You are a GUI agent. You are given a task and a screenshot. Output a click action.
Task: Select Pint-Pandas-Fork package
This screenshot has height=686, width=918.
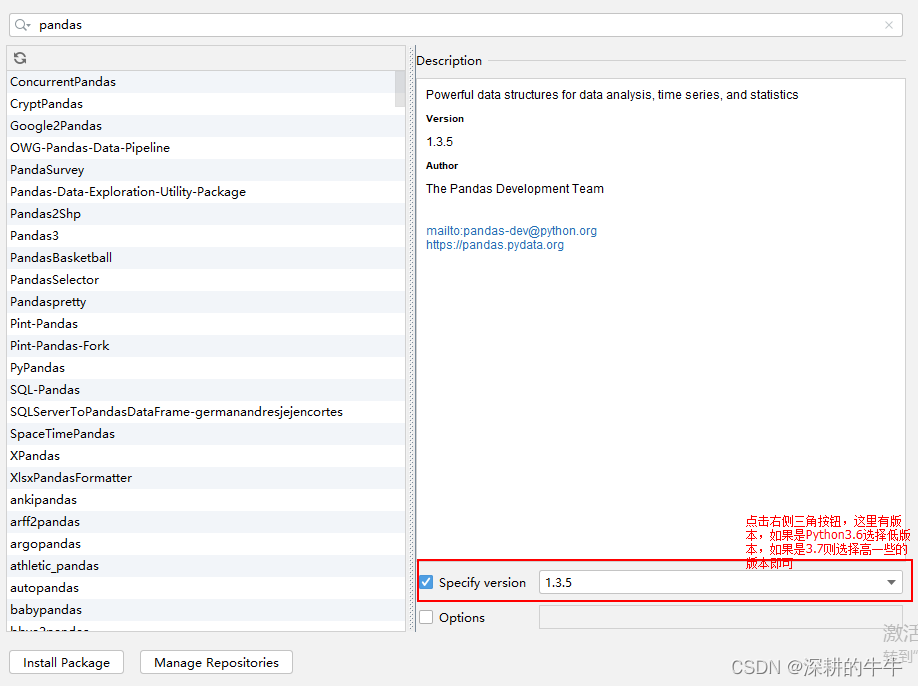206,346
